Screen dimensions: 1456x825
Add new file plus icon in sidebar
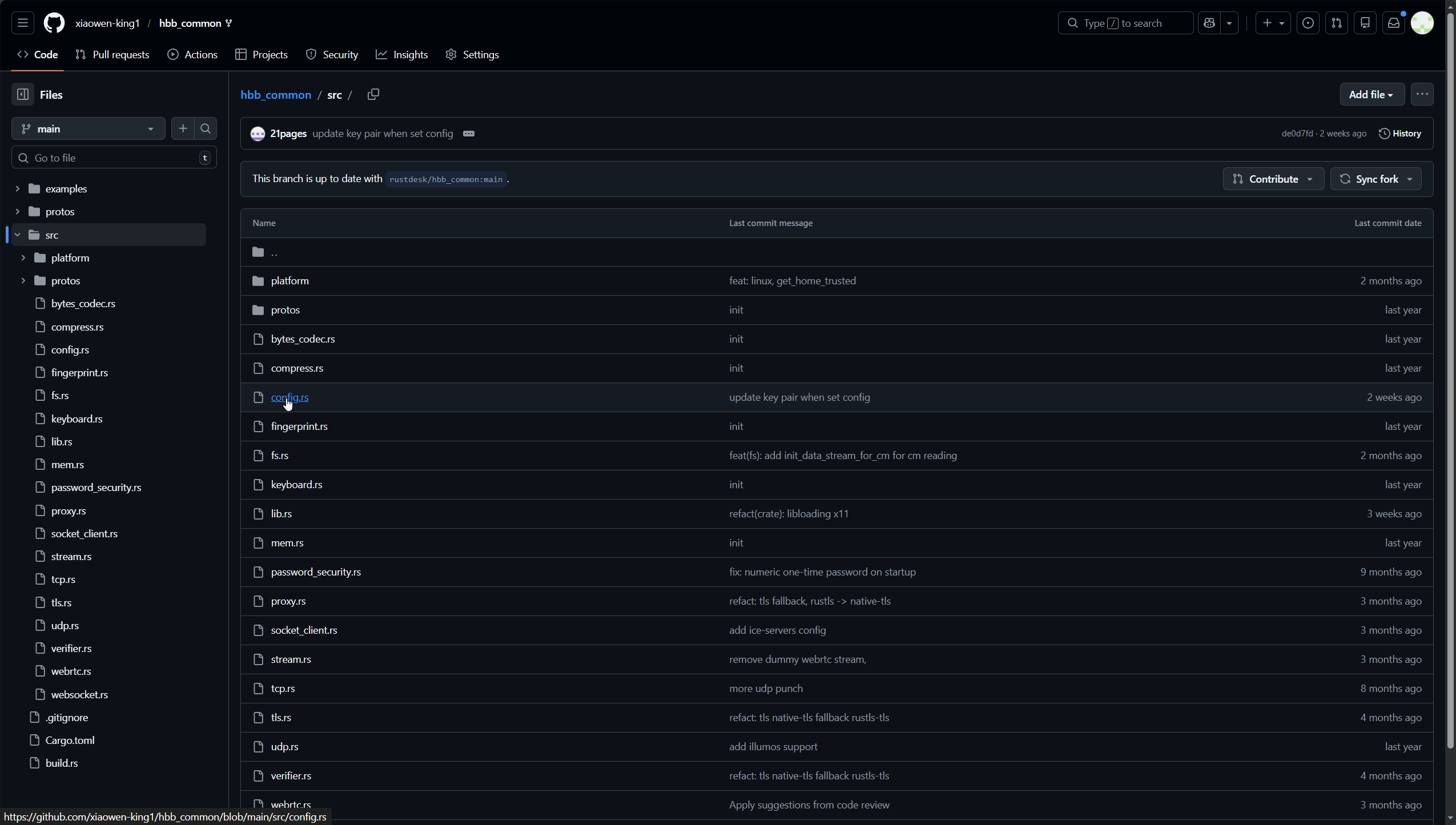(x=183, y=128)
